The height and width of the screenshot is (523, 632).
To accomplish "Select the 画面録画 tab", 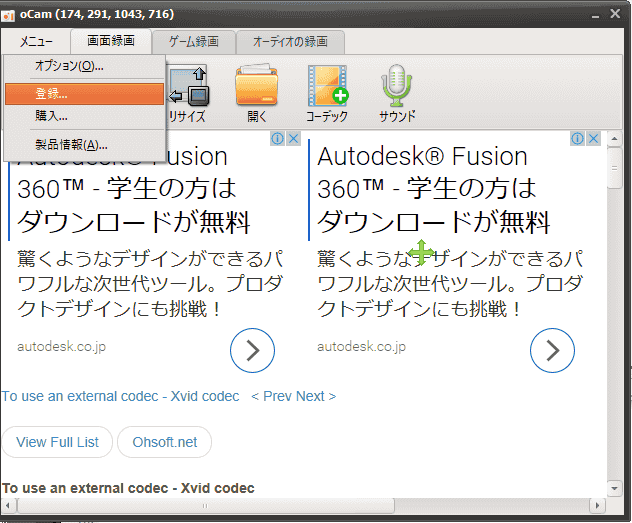I will tap(111, 41).
